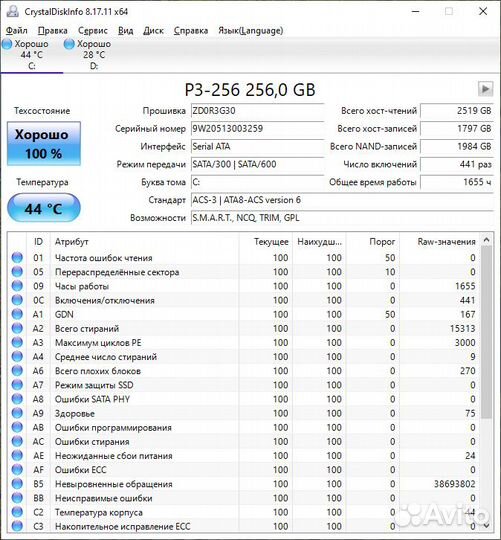Open the Вид menu

coord(125,31)
